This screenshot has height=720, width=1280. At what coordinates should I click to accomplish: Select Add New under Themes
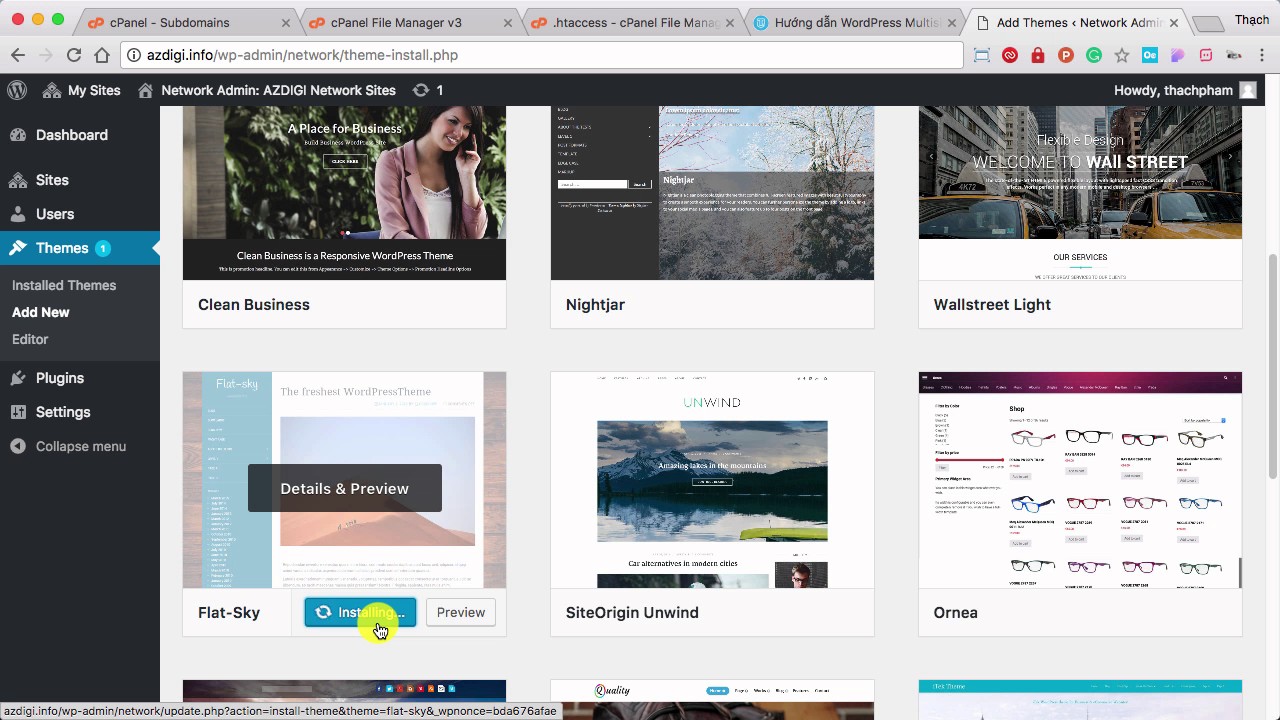click(41, 312)
